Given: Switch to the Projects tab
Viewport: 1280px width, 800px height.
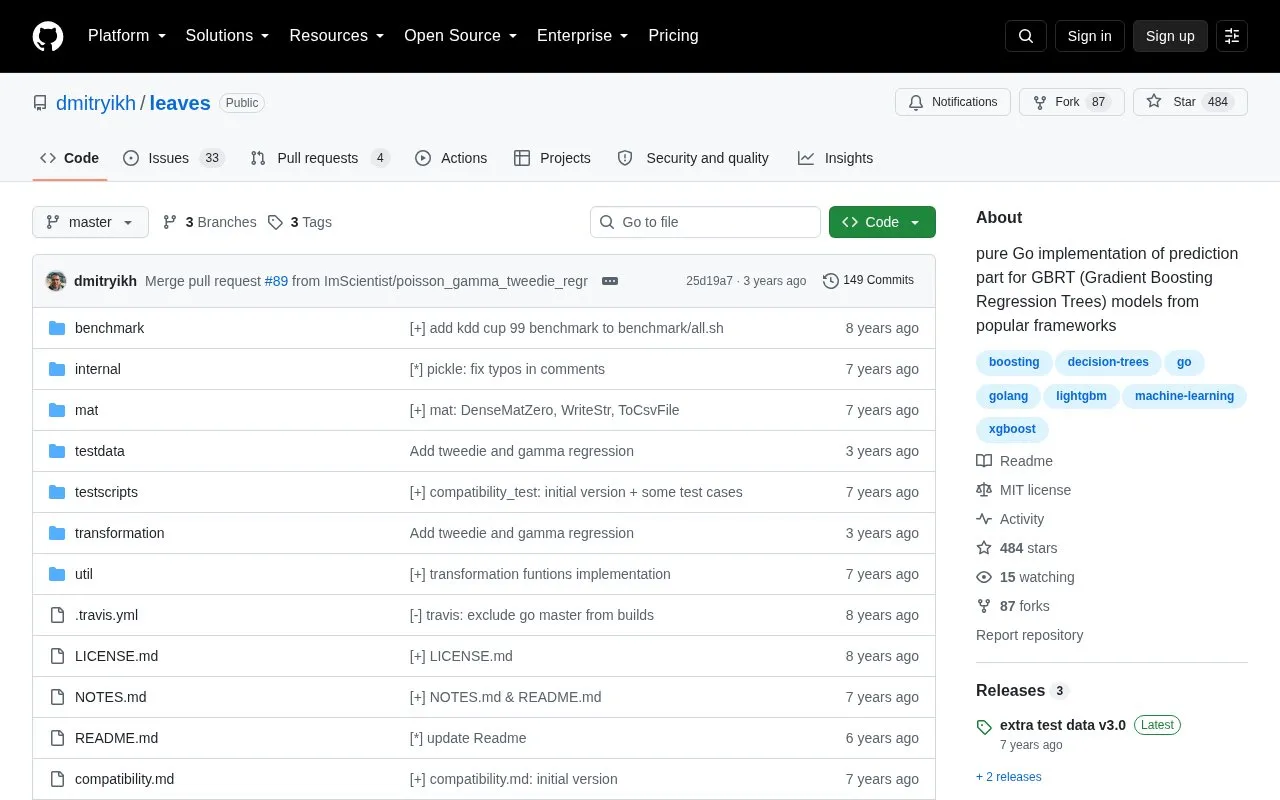Looking at the screenshot, I should [552, 158].
